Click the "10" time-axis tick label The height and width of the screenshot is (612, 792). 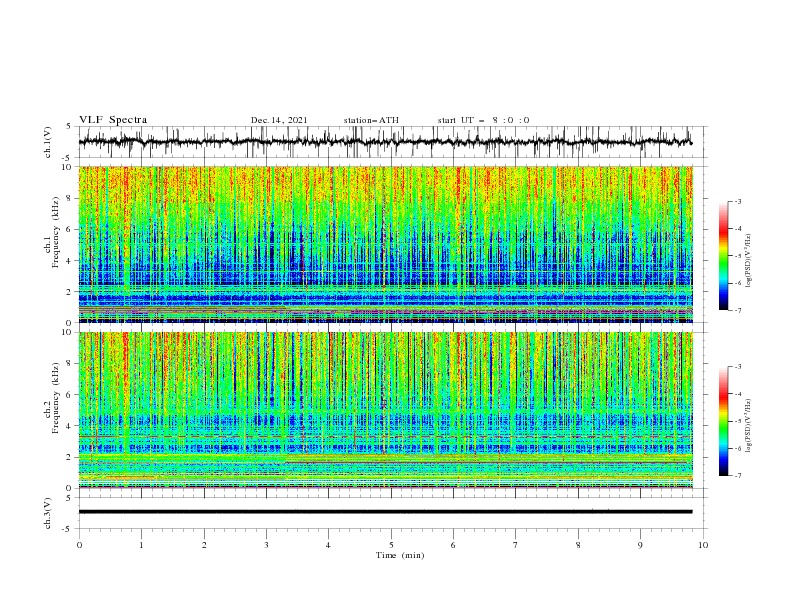tap(703, 545)
